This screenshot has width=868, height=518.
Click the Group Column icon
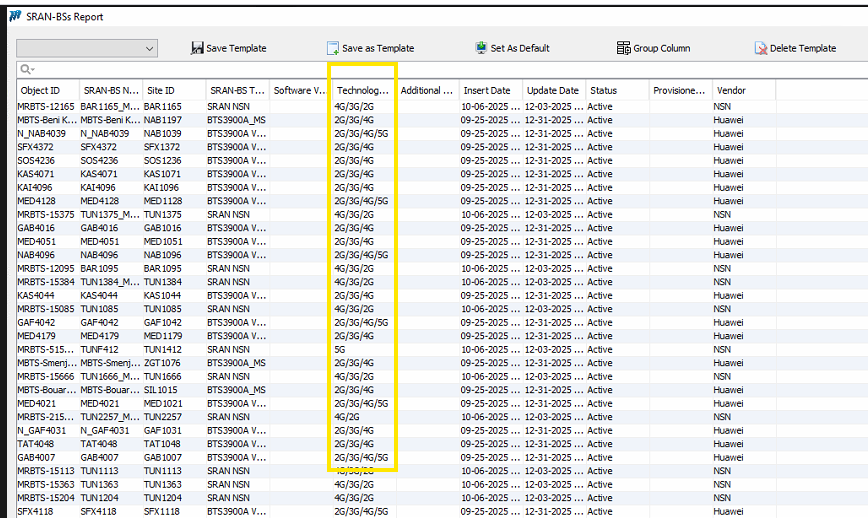coord(623,48)
